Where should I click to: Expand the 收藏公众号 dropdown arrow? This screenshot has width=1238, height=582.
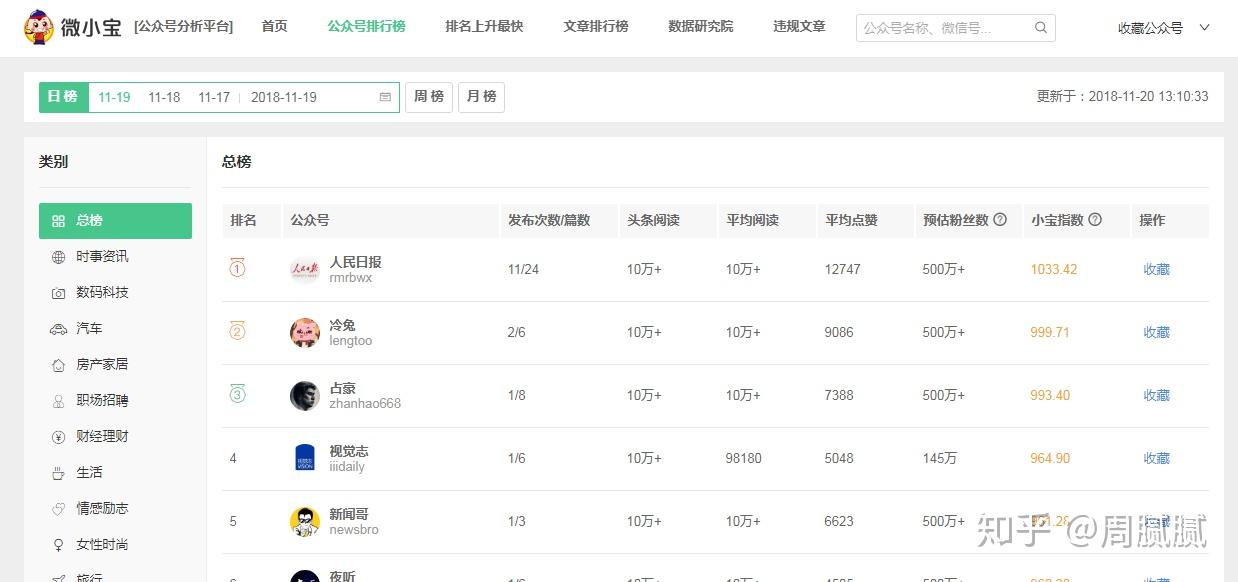[x=1204, y=28]
